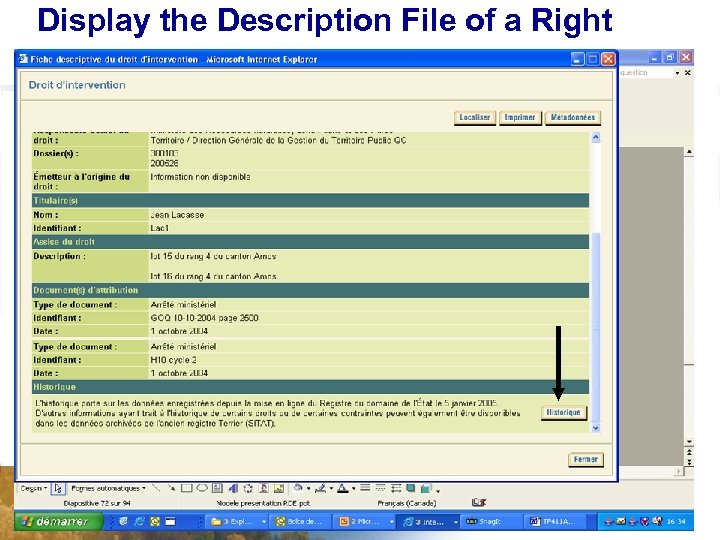The image size is (720, 540).
Task: Click the Show Desktop Quick Launch icon
Action: click(170, 521)
